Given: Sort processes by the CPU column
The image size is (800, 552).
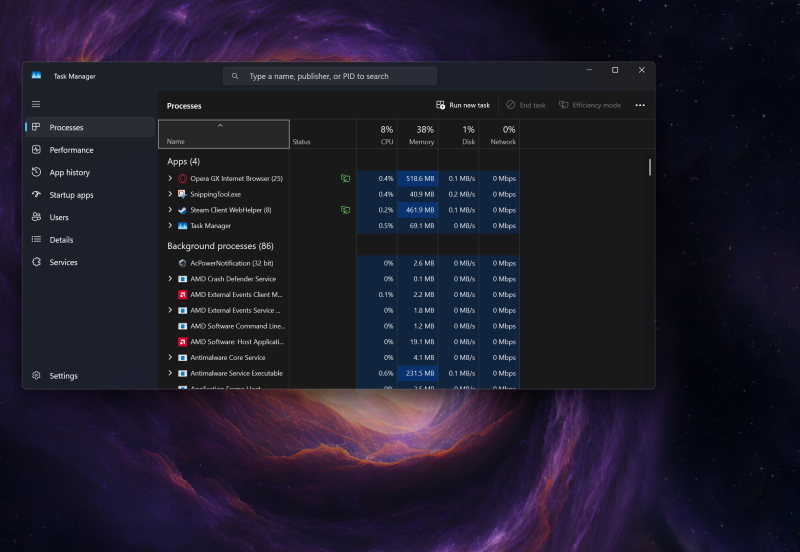Looking at the screenshot, I should [x=386, y=135].
